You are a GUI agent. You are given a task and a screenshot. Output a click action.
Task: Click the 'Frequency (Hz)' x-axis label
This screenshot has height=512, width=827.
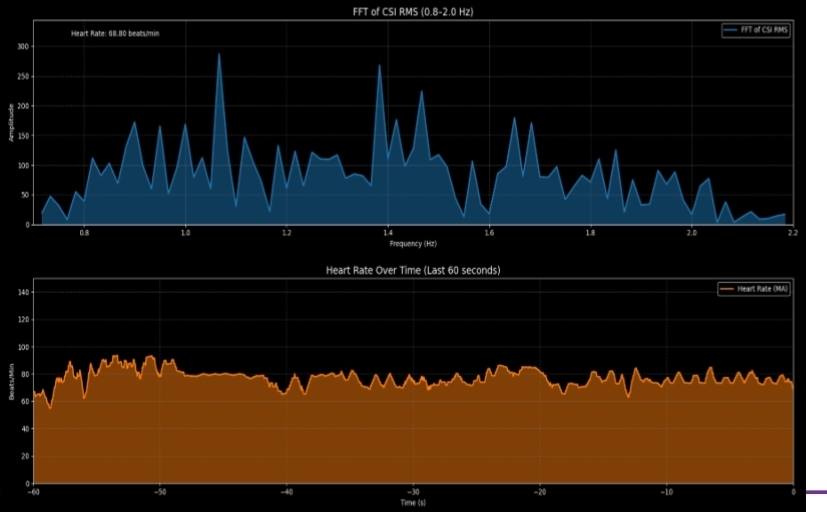coord(414,243)
